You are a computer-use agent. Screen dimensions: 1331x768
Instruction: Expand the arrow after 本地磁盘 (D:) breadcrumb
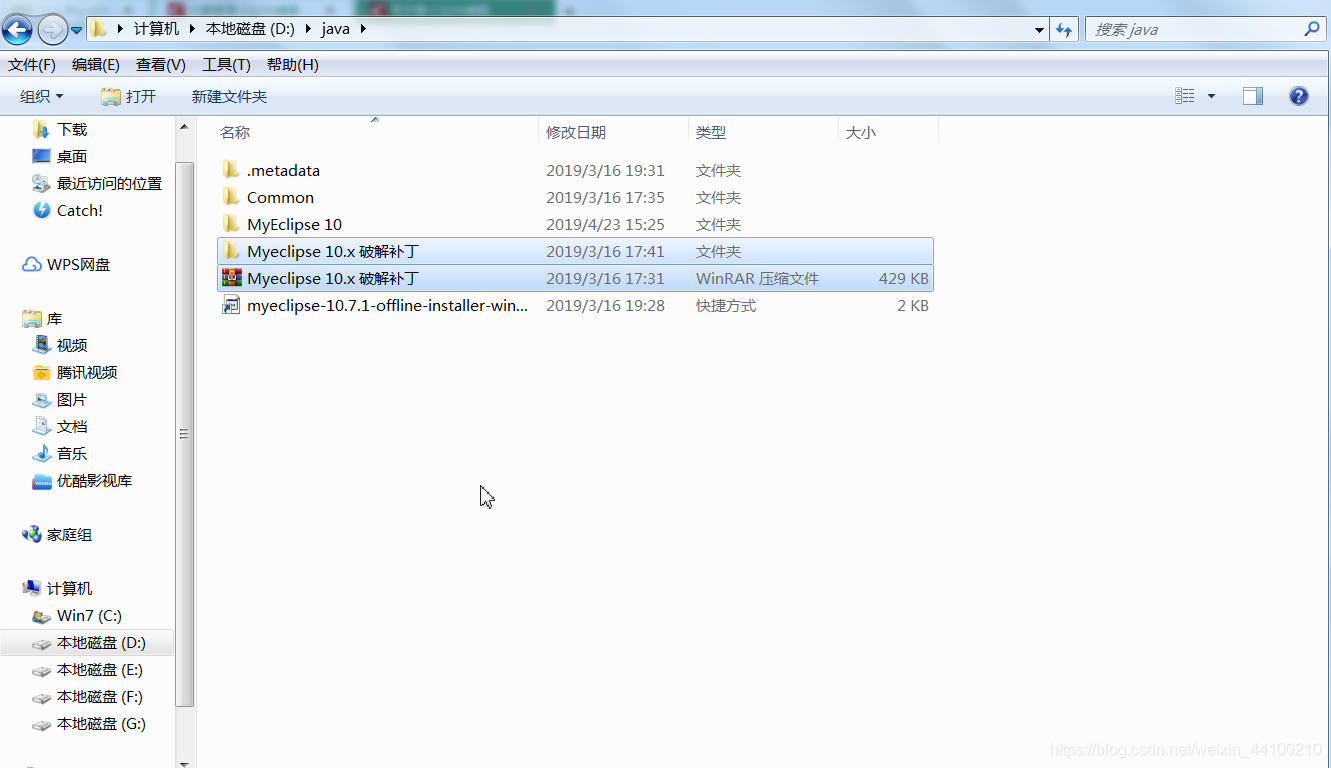tap(307, 29)
